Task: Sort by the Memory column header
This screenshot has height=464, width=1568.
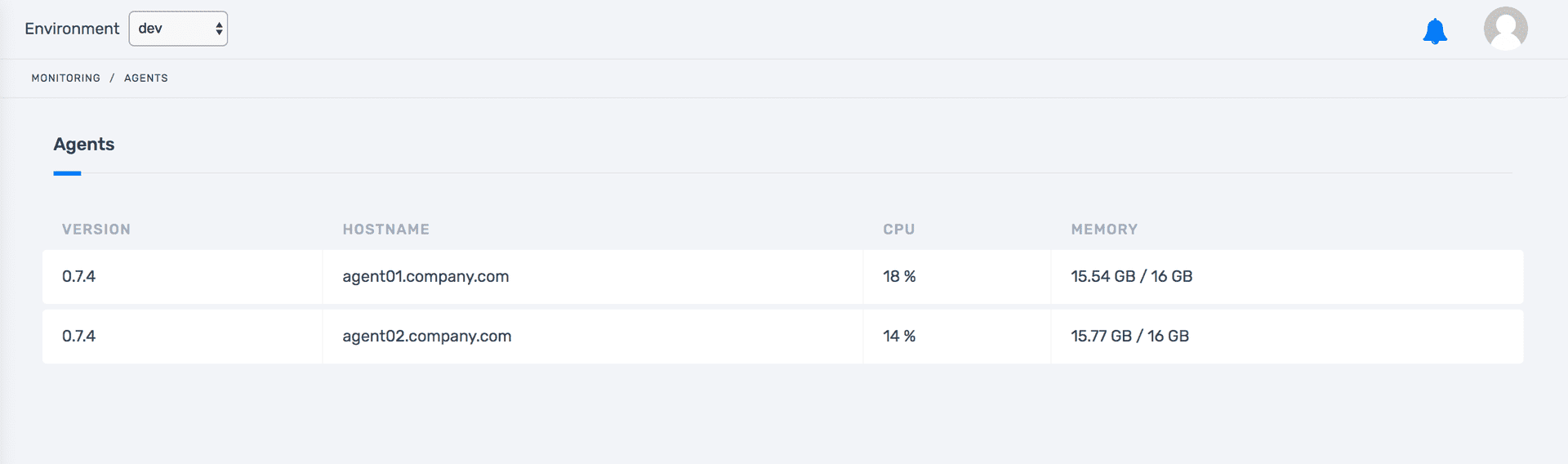Action: (x=1105, y=230)
